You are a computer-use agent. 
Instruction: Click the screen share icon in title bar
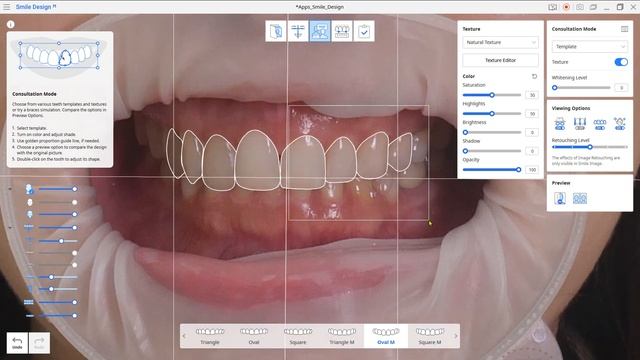(x=553, y=7)
